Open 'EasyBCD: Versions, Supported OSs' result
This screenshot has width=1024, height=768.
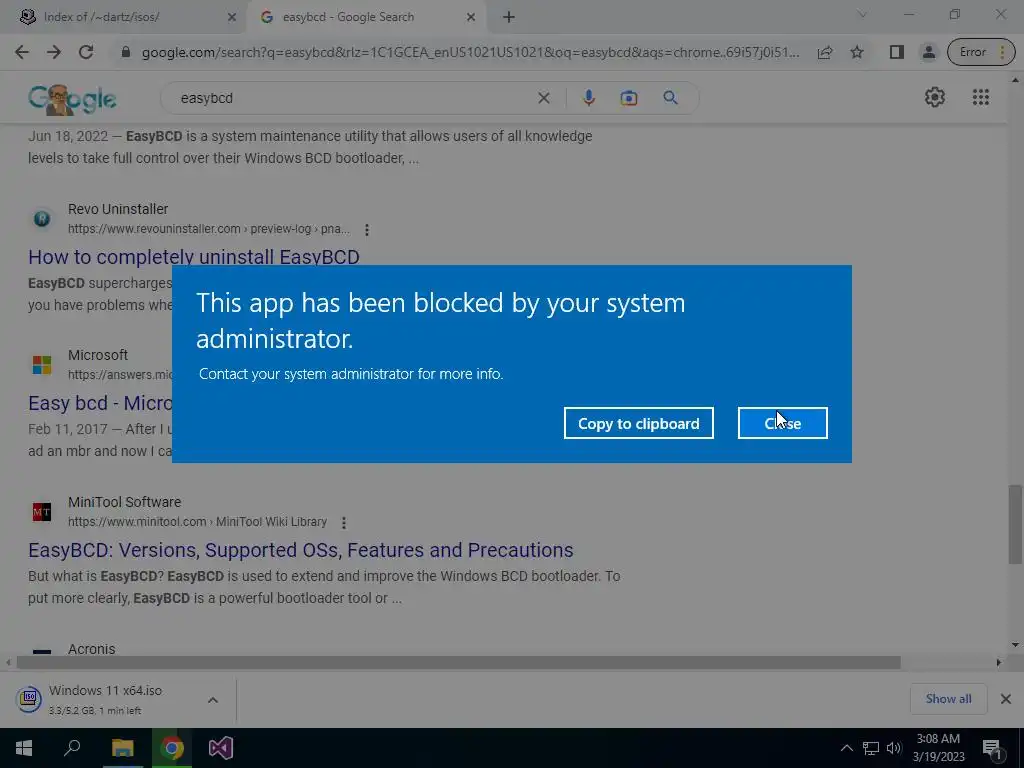click(300, 550)
